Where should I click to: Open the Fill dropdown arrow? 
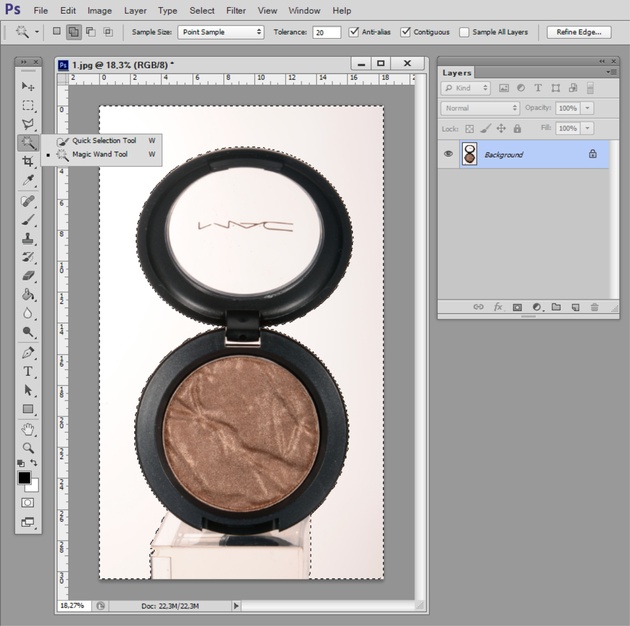[x=587, y=129]
